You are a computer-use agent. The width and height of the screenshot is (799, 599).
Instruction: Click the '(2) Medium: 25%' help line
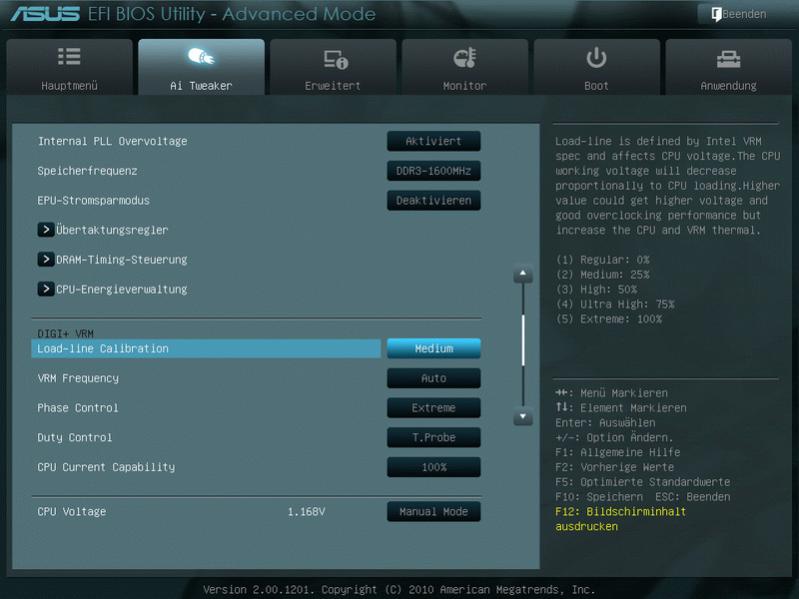[x=603, y=275]
